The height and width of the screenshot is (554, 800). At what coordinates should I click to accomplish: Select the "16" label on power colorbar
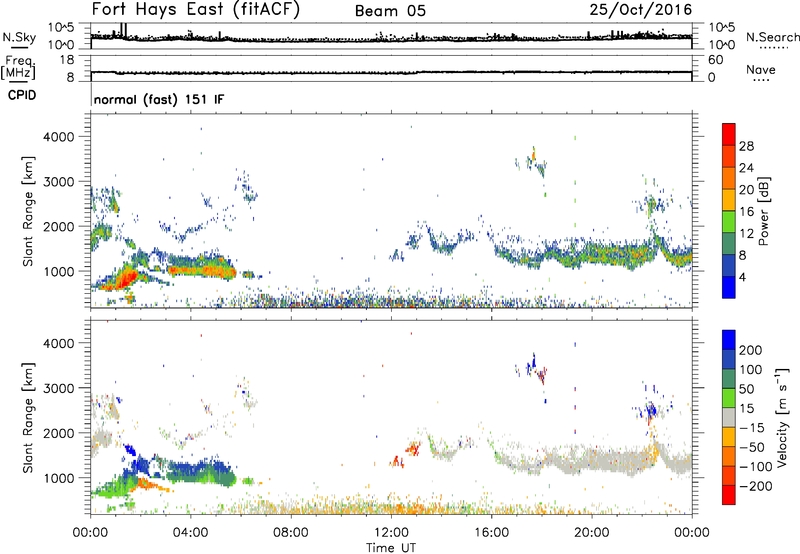tap(746, 212)
